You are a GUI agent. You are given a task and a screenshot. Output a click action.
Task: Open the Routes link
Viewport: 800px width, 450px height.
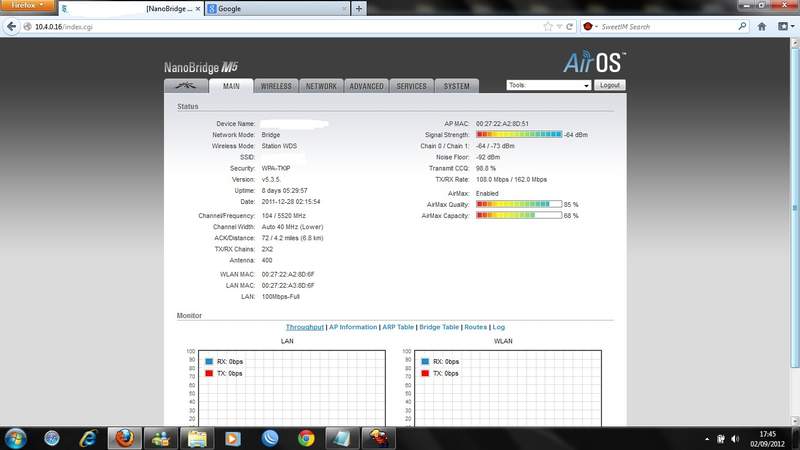click(476, 327)
